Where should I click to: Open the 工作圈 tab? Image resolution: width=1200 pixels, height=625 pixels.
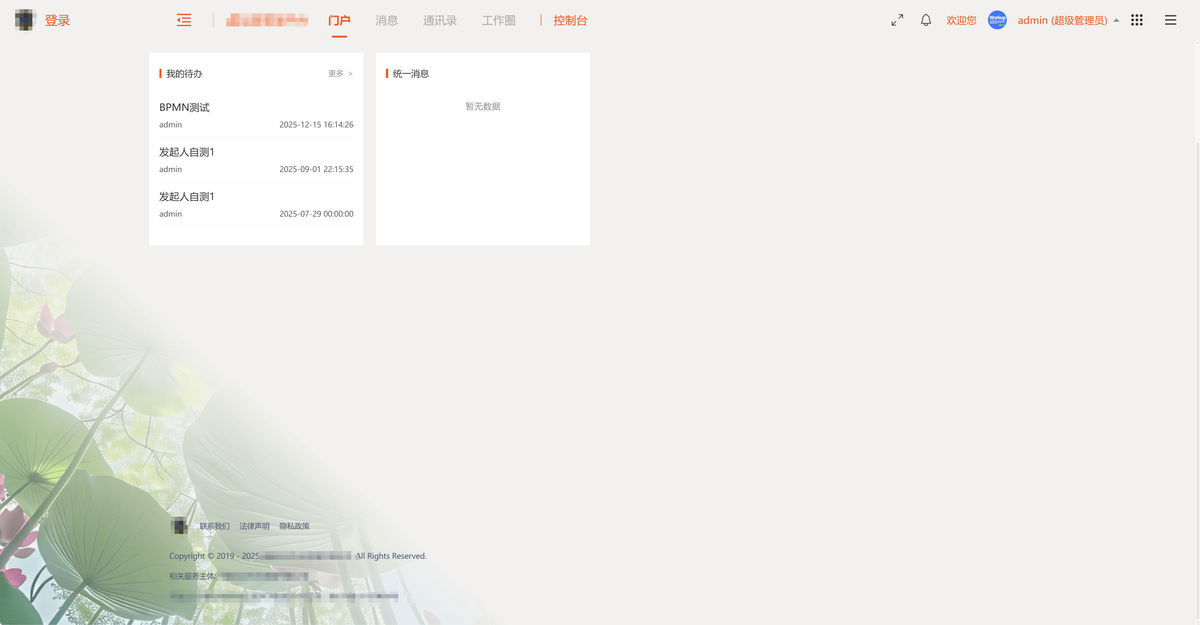click(x=499, y=20)
